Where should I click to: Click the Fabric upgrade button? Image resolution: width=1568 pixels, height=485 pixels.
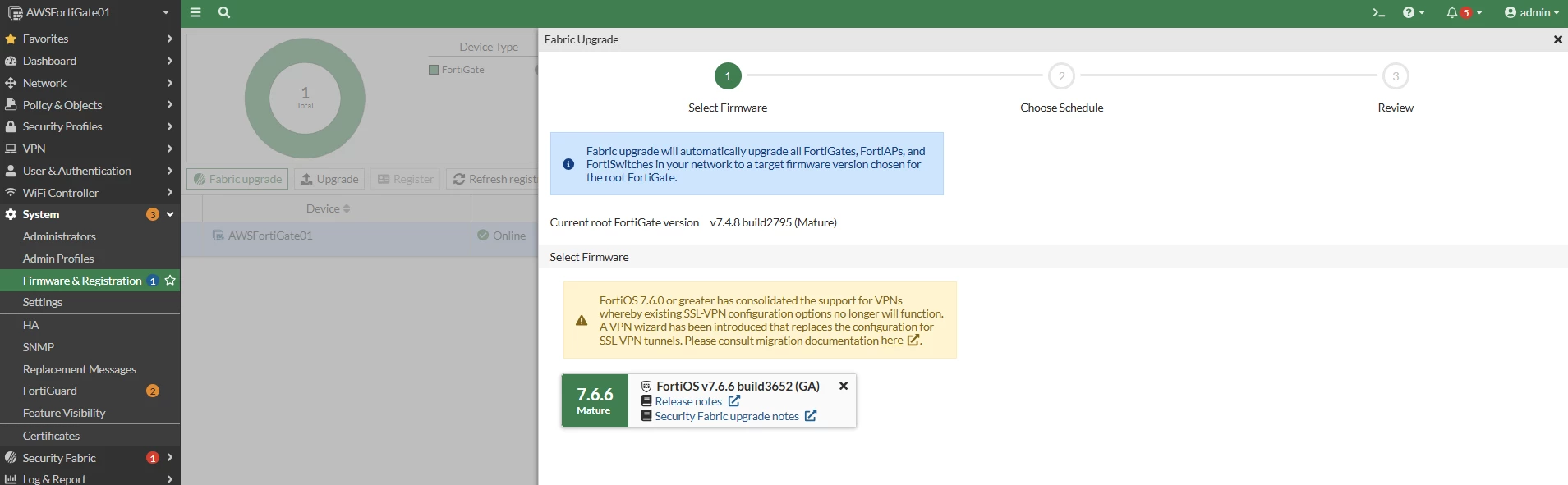pos(237,179)
